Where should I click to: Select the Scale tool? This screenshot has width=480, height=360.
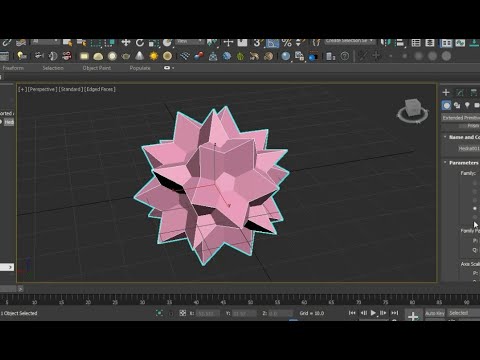(x=154, y=43)
